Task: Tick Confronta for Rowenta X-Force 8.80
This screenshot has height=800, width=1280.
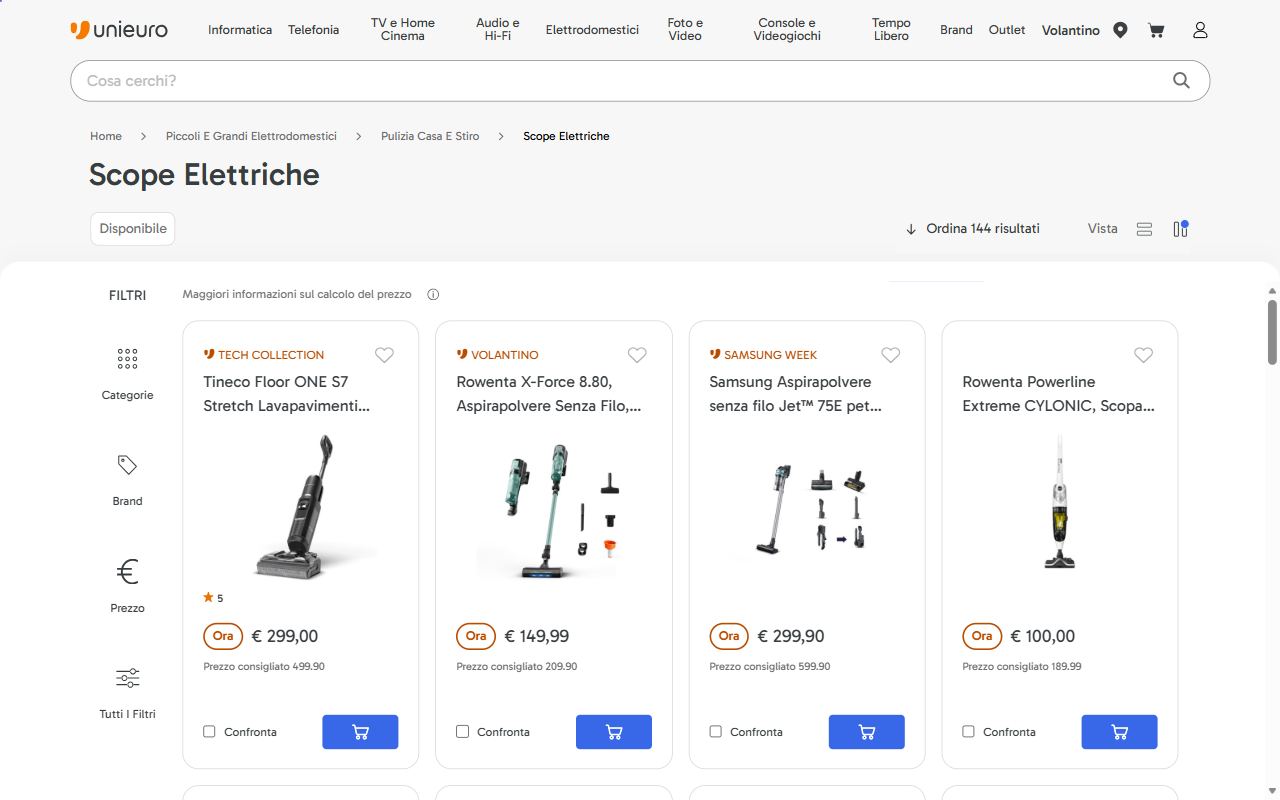Action: click(x=462, y=732)
